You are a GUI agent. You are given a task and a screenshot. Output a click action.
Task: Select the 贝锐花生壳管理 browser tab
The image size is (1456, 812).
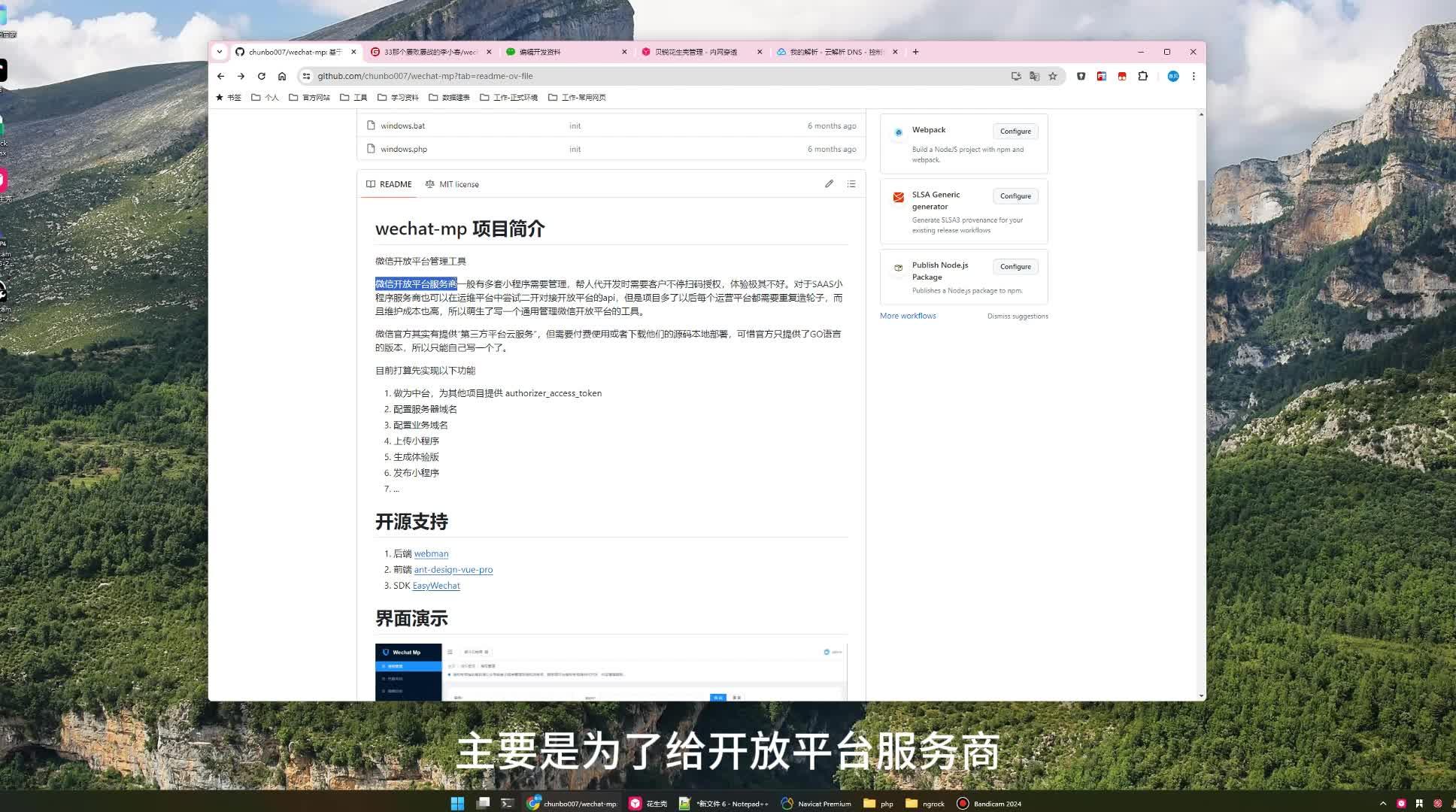pos(696,51)
